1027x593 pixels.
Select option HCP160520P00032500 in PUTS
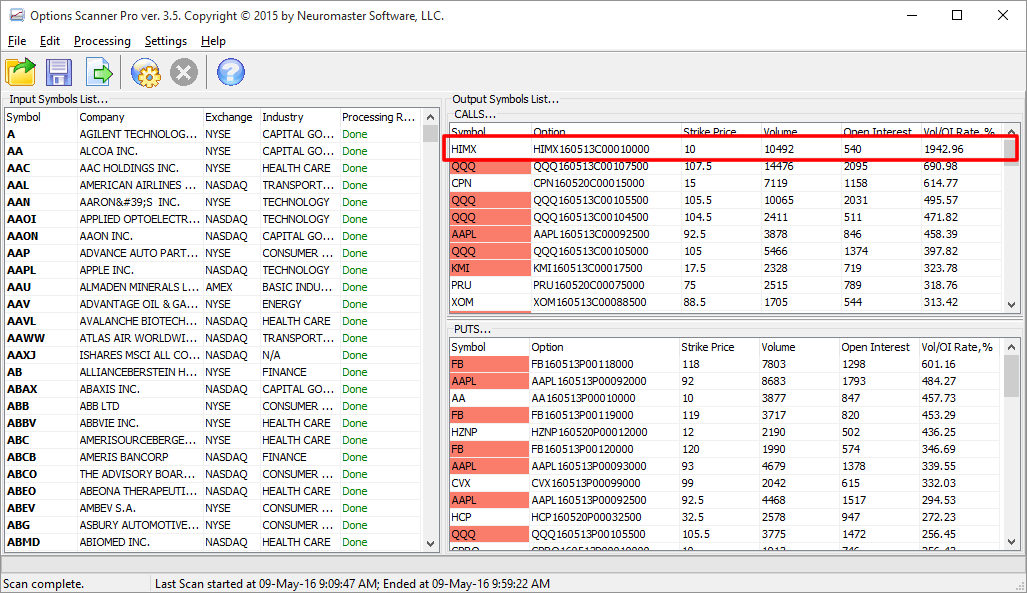coord(586,518)
